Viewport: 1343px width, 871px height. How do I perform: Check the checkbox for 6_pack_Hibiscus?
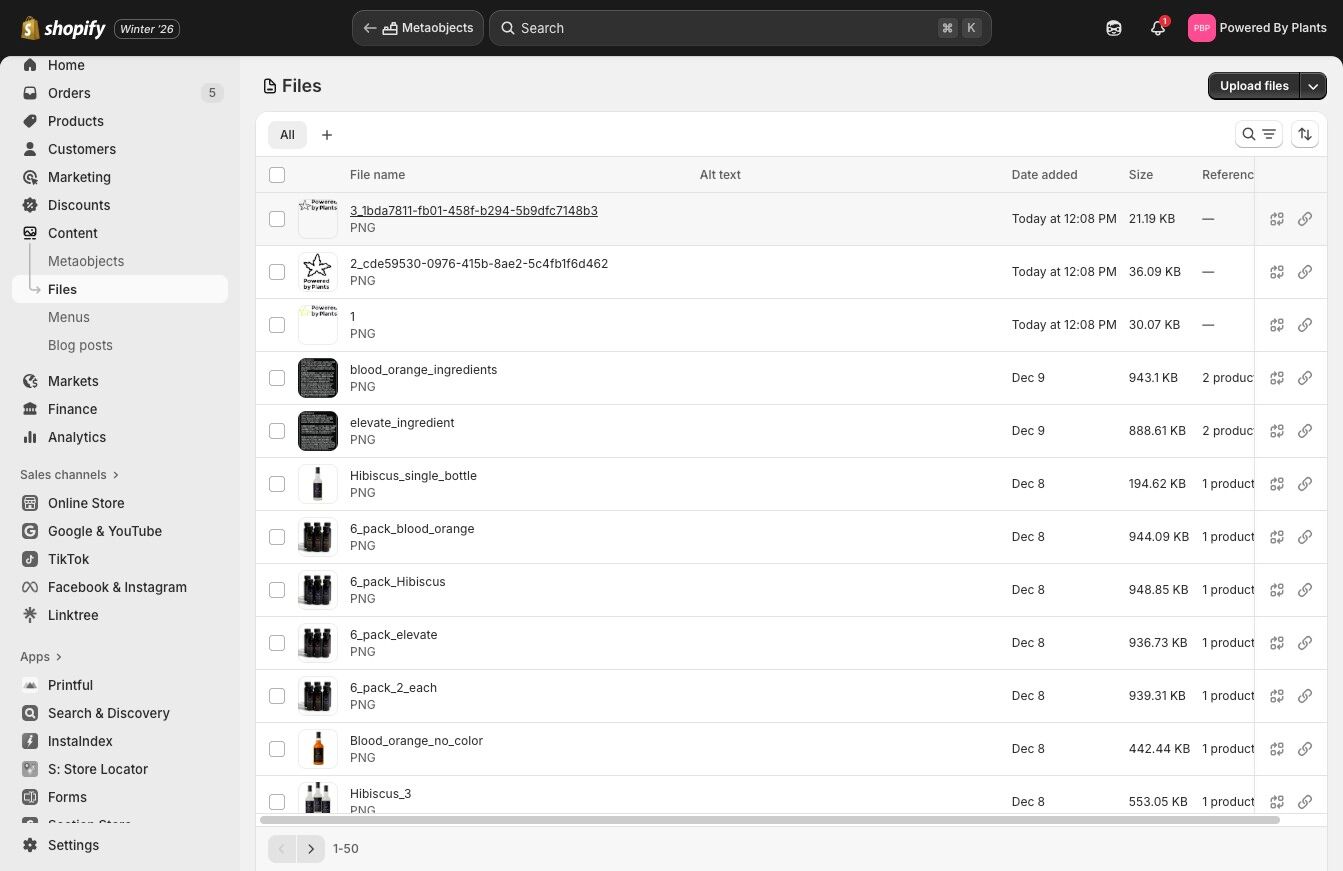click(x=277, y=590)
